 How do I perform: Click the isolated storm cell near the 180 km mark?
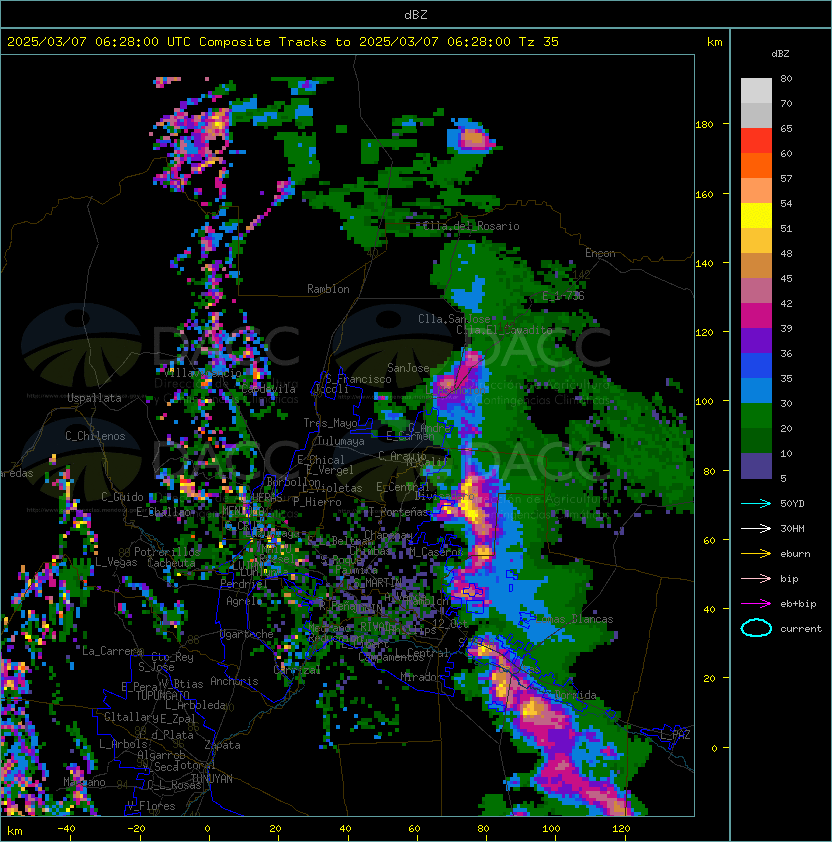pyautogui.click(x=471, y=137)
